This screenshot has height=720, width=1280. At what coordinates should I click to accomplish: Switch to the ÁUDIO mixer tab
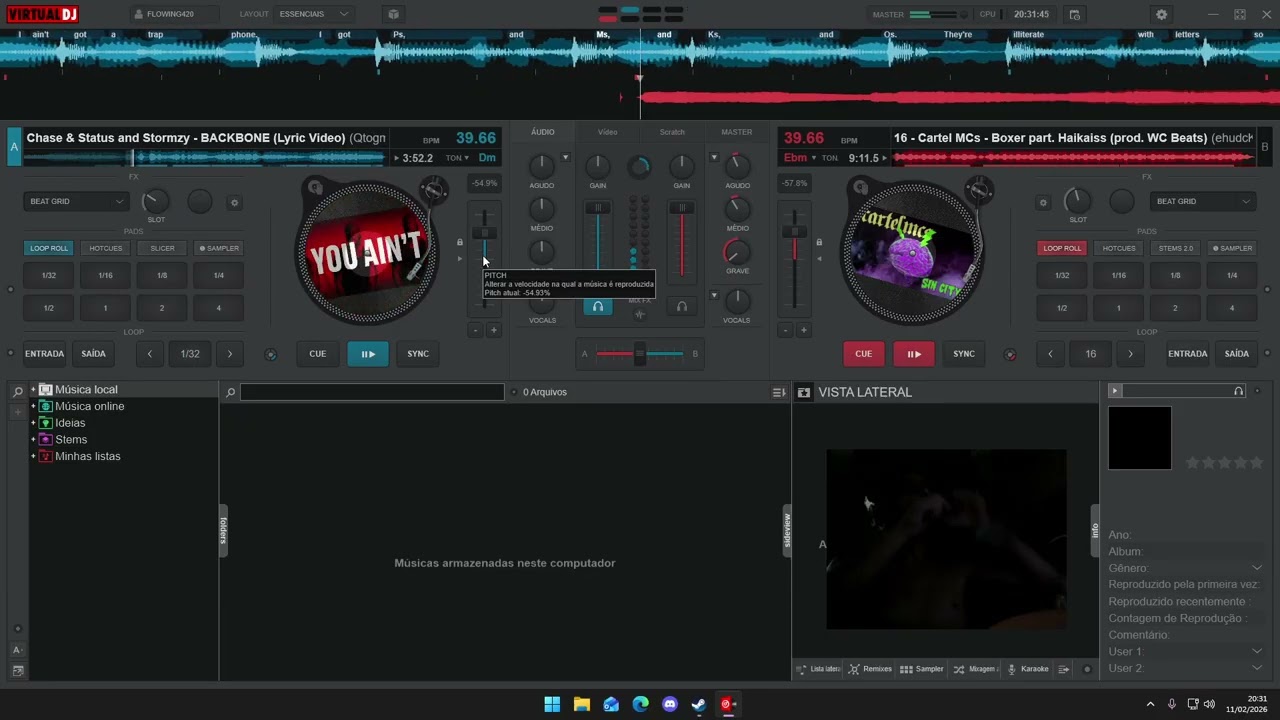(543, 132)
